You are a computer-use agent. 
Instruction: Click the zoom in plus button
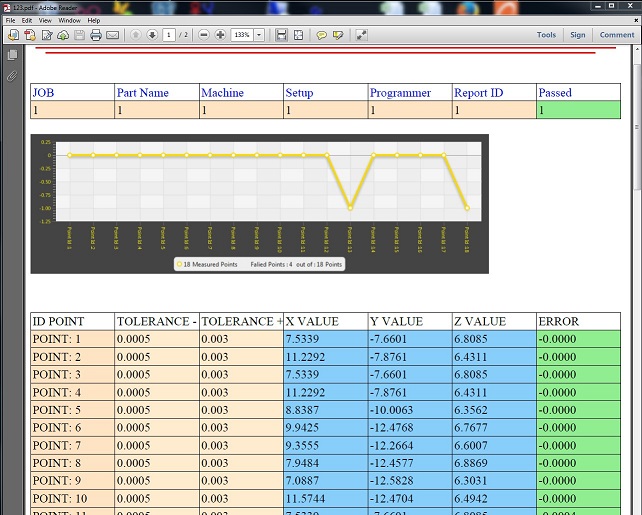pos(220,35)
